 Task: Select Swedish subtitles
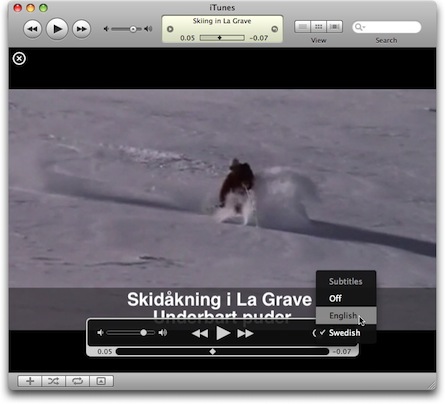tap(346, 333)
